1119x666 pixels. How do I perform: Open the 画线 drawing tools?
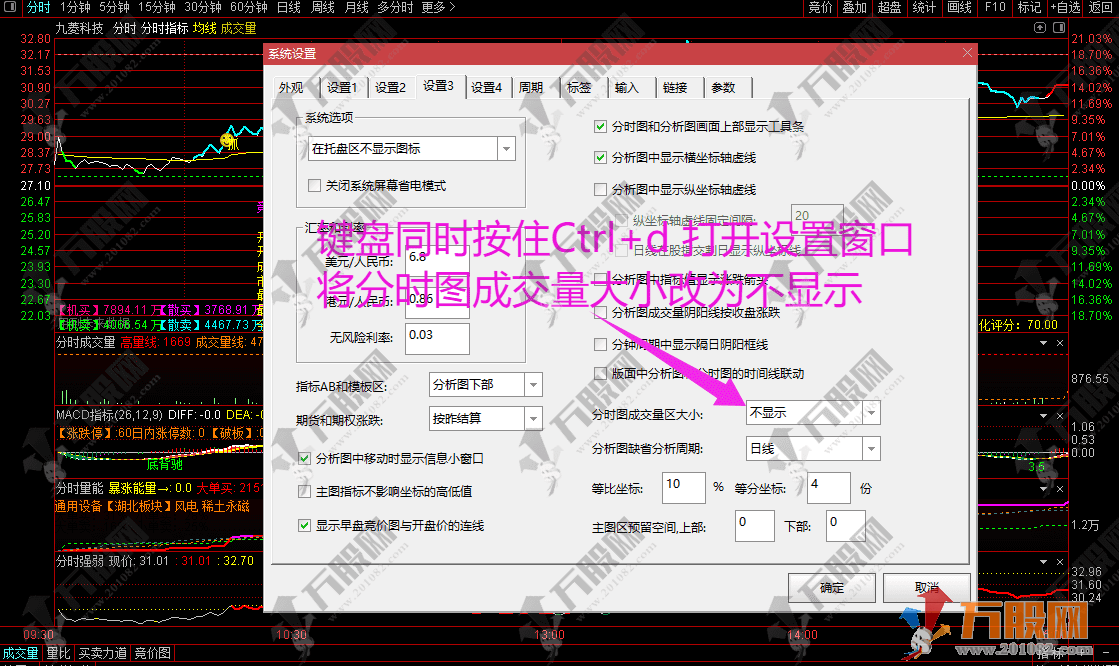click(959, 7)
